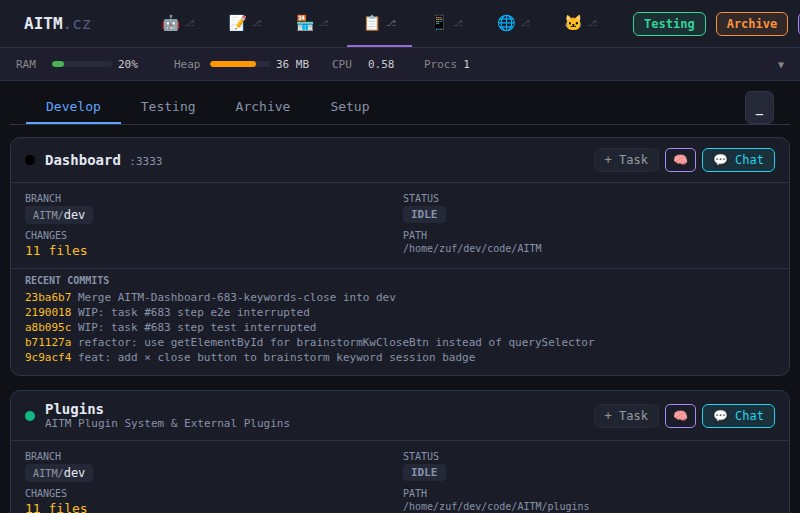Image resolution: width=800 pixels, height=513 pixels.
Task: Click the branch icon beside the robot
Action: coord(190,23)
